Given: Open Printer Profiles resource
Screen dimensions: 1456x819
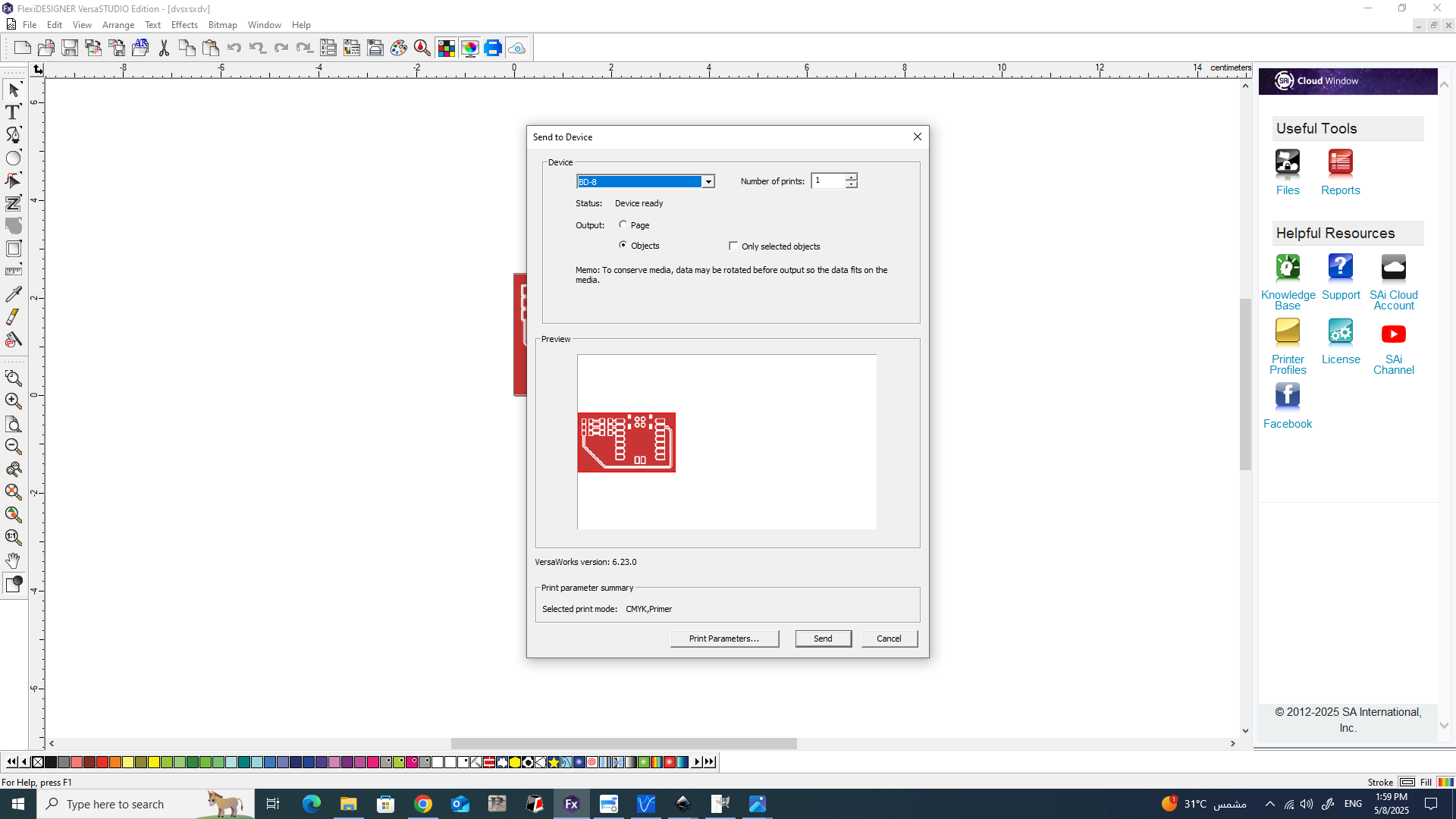Looking at the screenshot, I should pyautogui.click(x=1288, y=347).
